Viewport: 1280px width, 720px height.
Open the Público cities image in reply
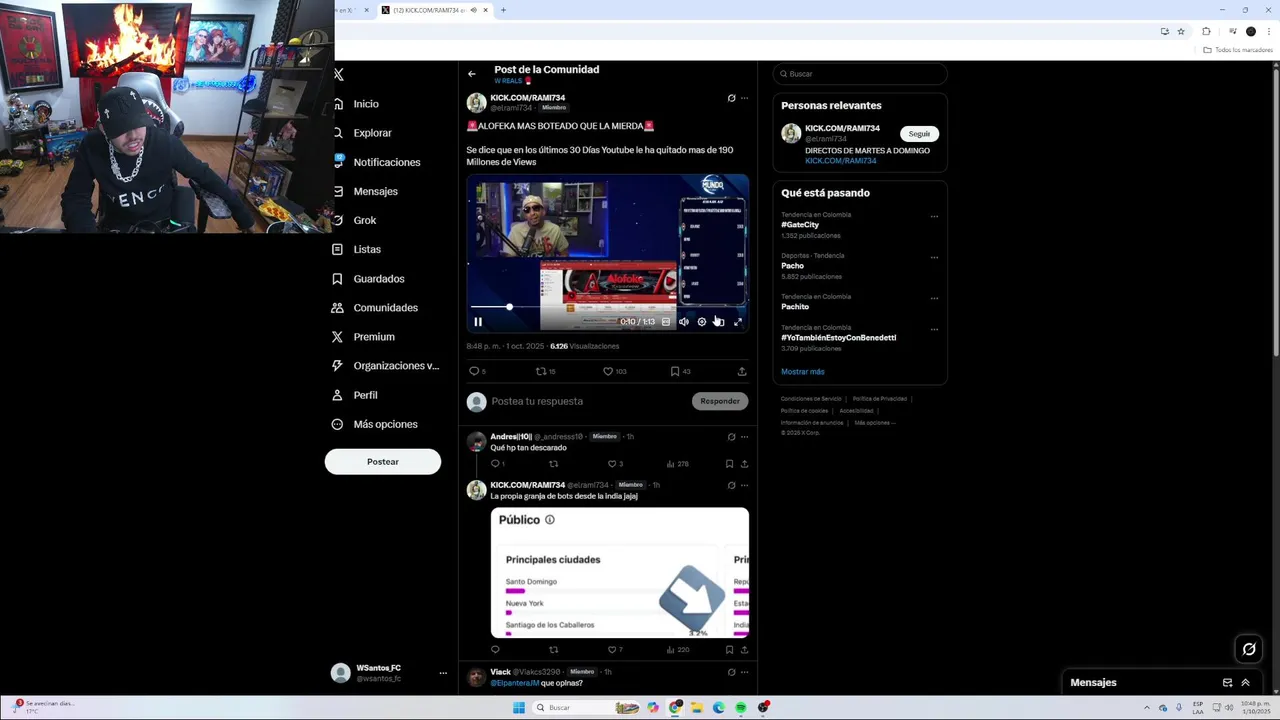619,573
